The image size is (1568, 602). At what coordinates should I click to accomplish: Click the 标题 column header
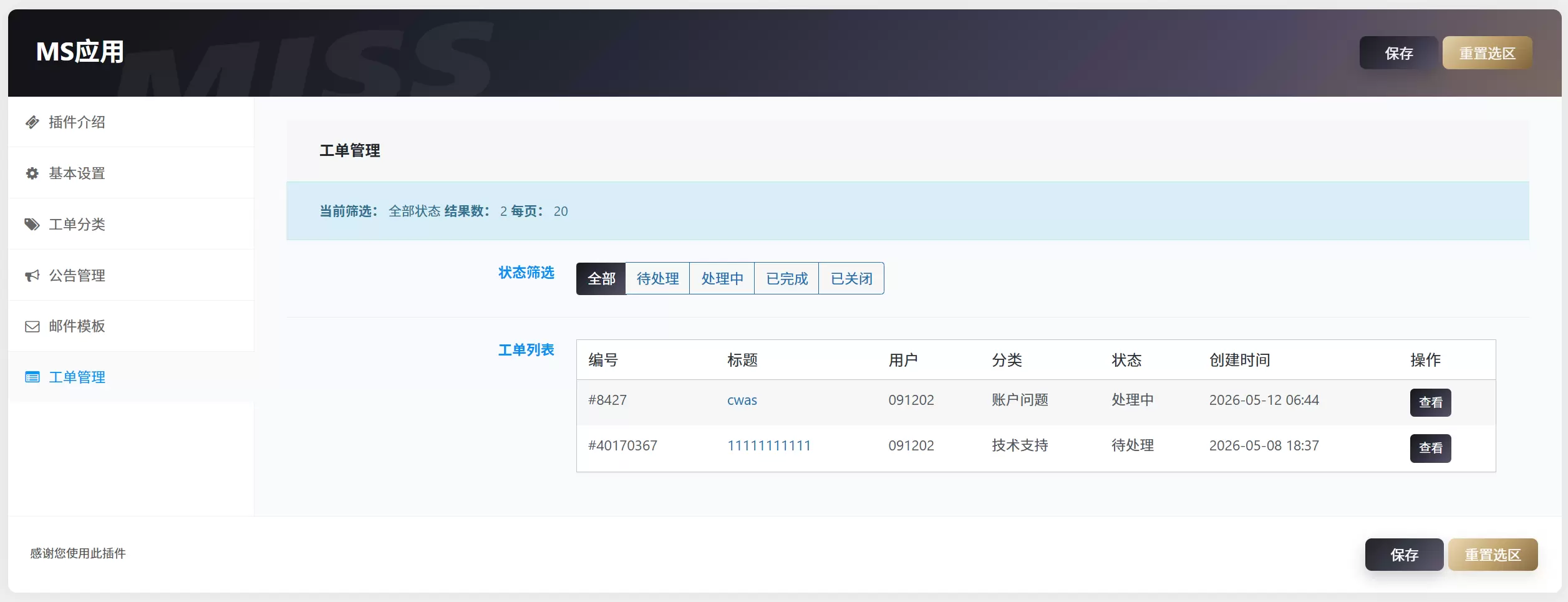point(742,361)
